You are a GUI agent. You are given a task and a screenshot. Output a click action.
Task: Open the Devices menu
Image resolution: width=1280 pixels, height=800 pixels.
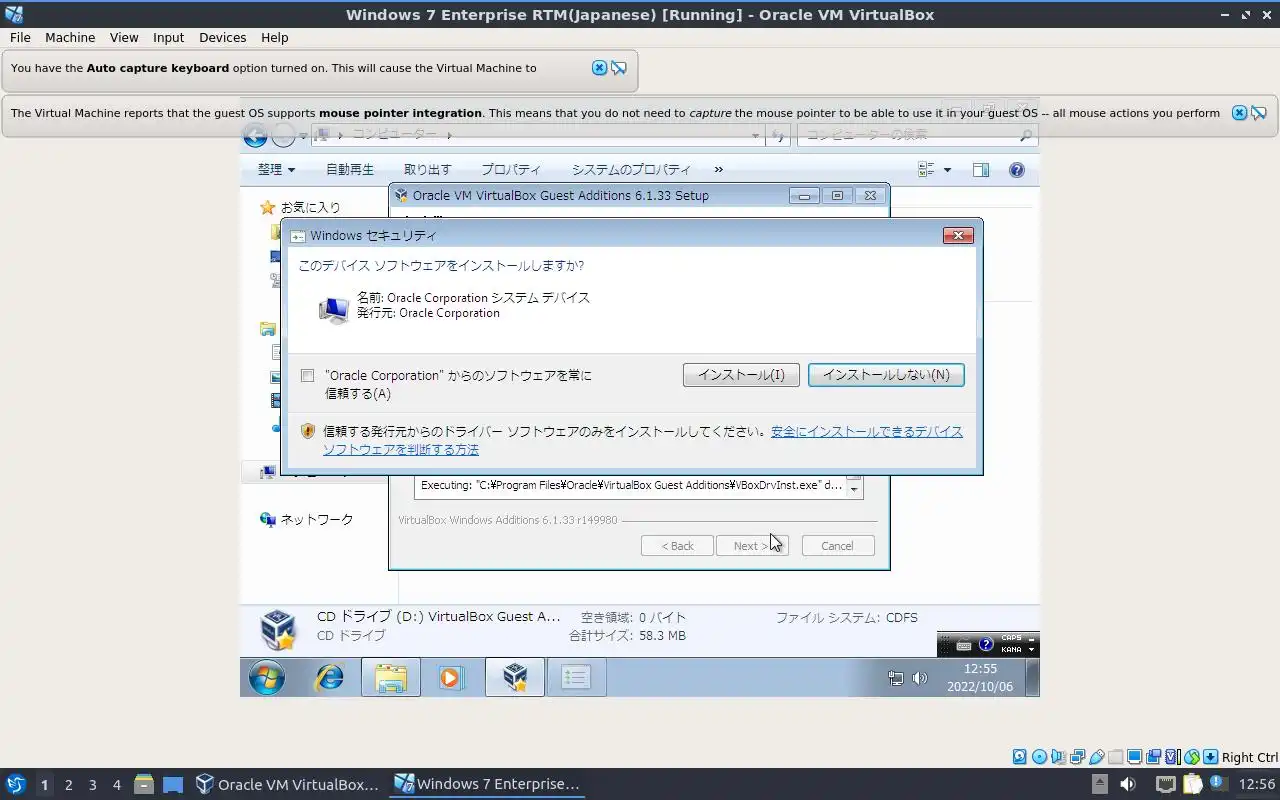click(x=222, y=37)
